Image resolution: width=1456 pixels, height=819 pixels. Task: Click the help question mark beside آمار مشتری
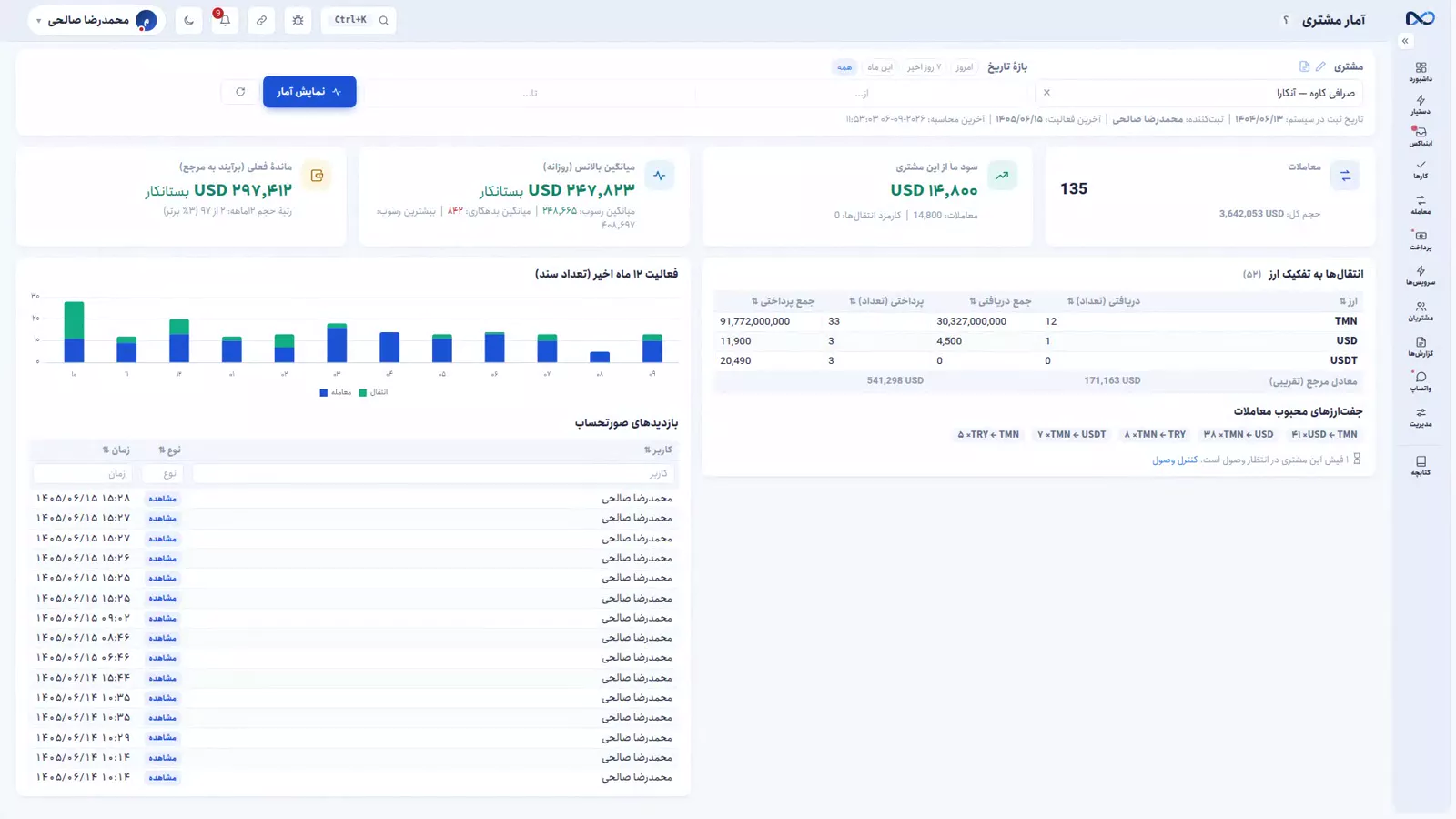tap(1286, 20)
